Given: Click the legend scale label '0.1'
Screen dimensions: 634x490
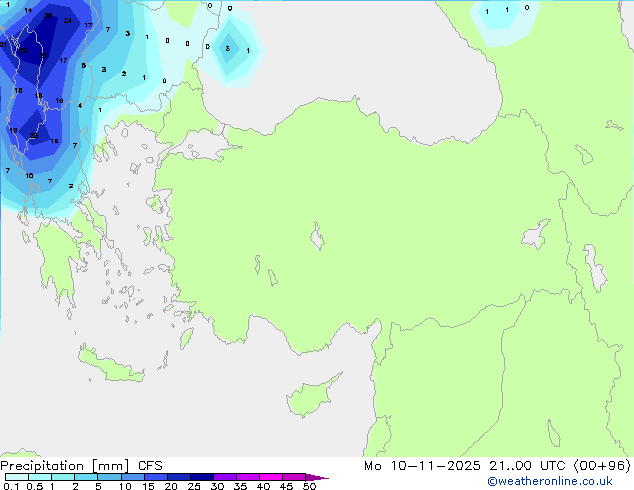Looking at the screenshot, I should [x=11, y=486].
